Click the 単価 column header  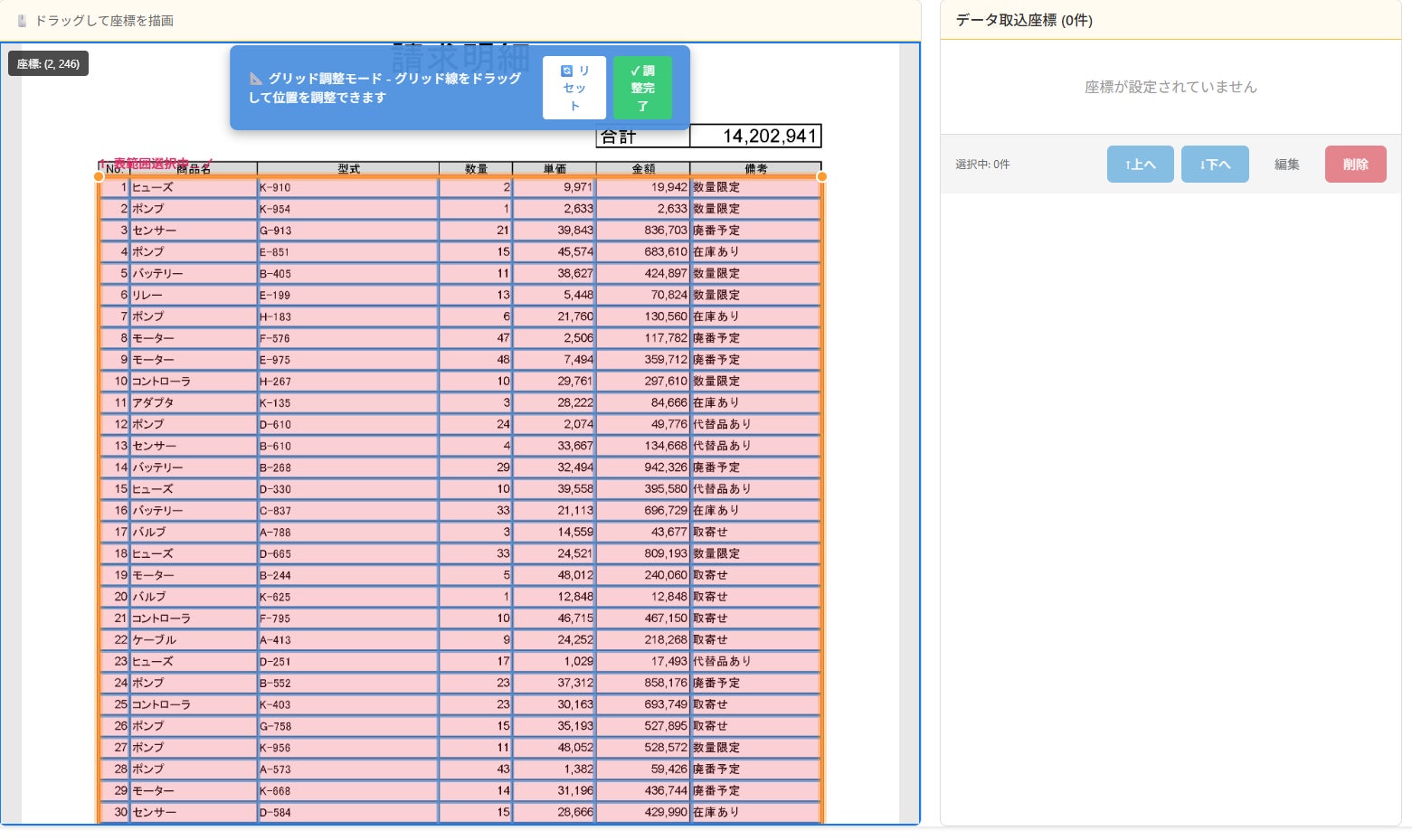[554, 168]
